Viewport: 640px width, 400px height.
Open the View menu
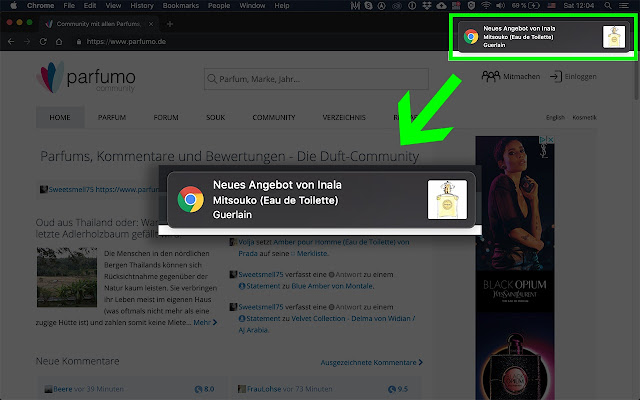click(113, 5)
